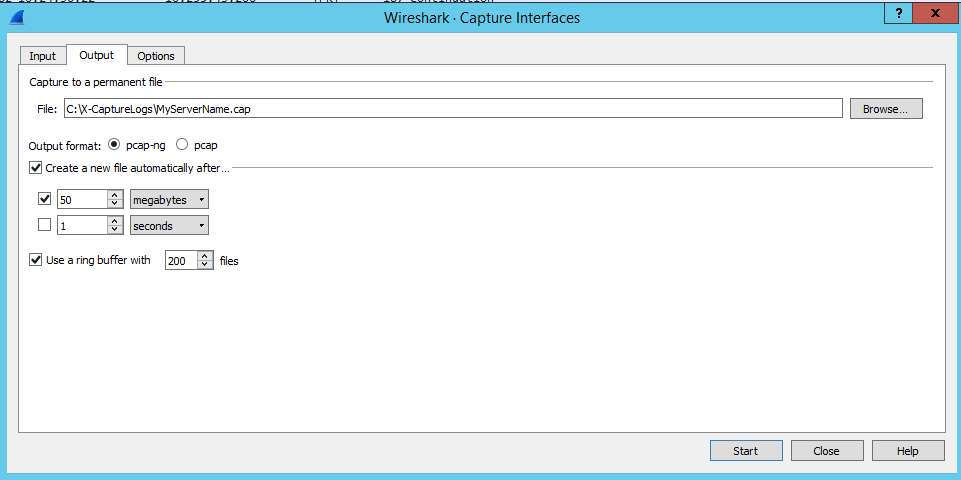
Task: Open the seconds unit dropdown
Action: point(169,226)
